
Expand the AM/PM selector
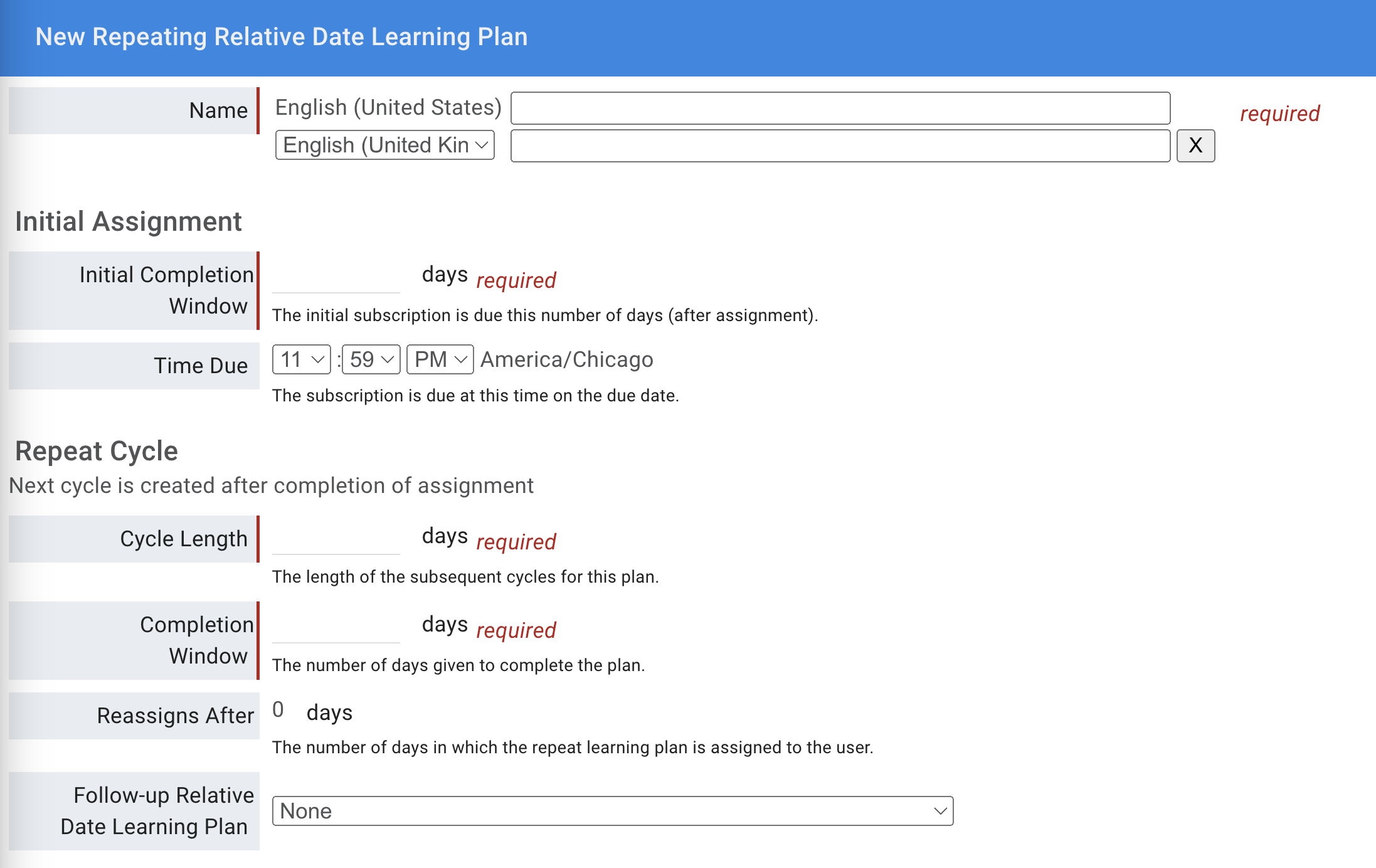(x=440, y=359)
